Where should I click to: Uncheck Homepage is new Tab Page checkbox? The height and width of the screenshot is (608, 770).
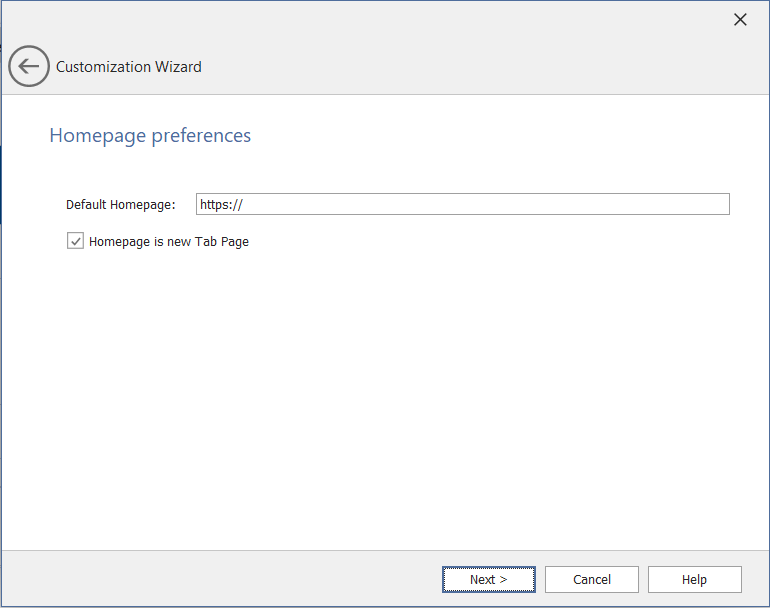(75, 241)
